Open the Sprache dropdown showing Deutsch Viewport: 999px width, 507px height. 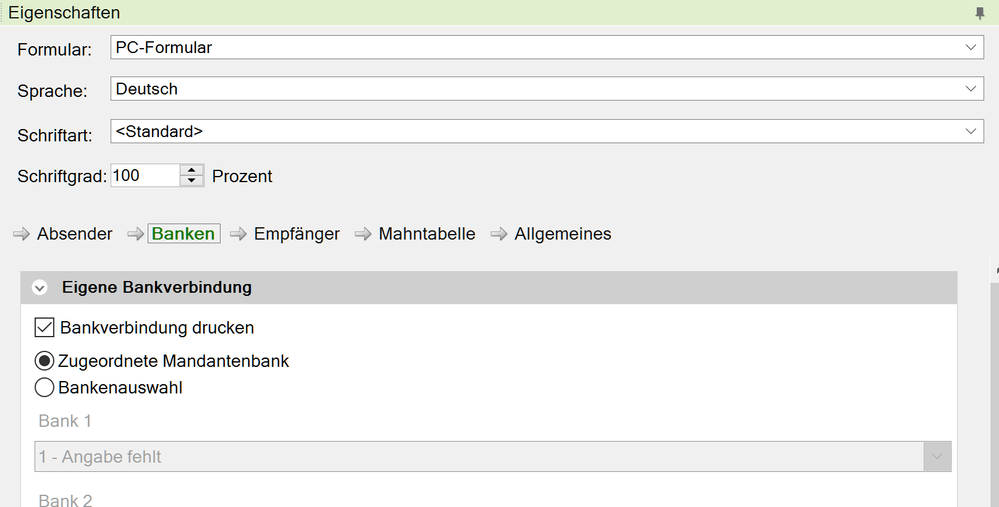coord(970,89)
